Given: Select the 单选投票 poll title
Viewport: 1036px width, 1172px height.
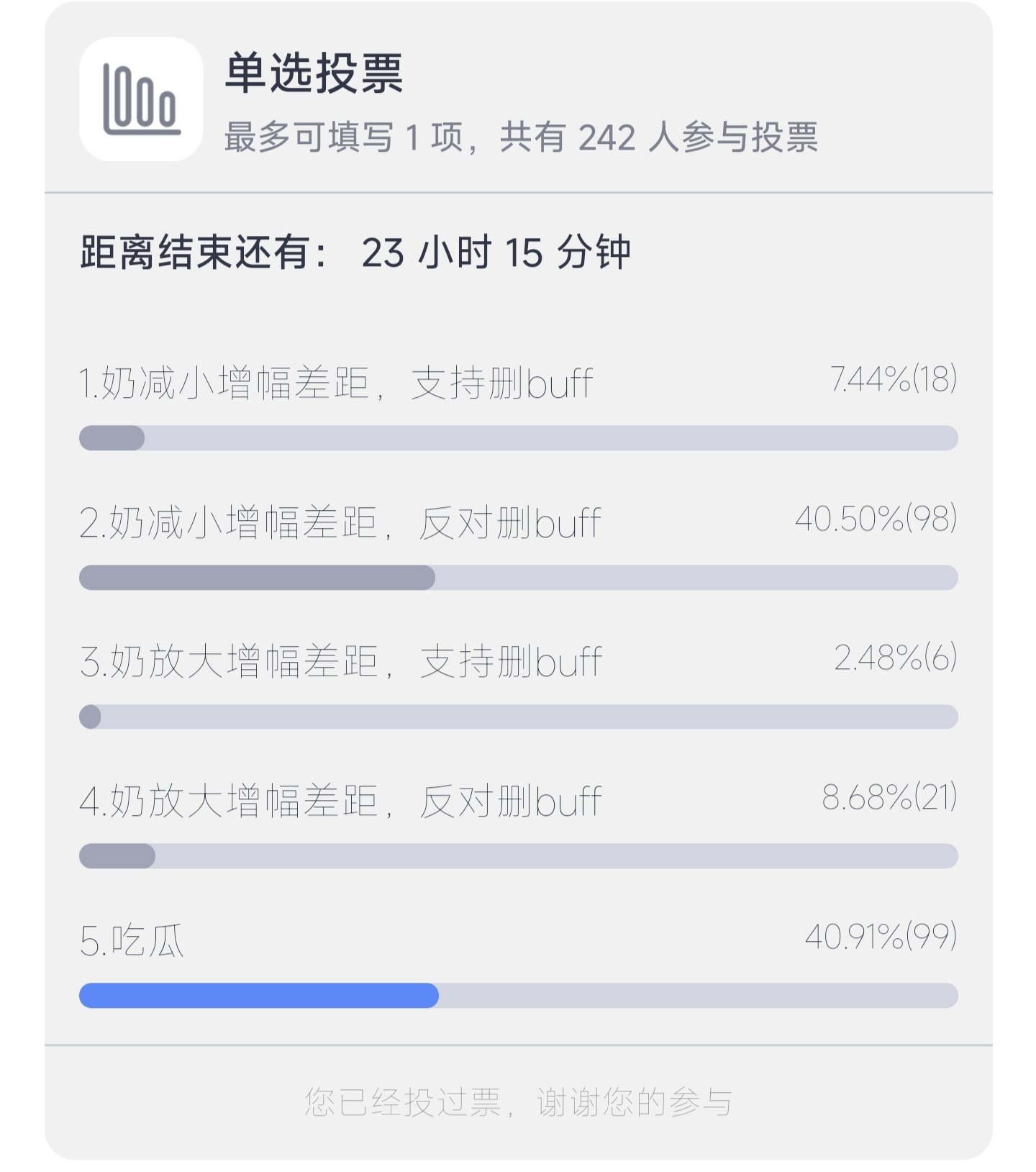Looking at the screenshot, I should click(314, 73).
